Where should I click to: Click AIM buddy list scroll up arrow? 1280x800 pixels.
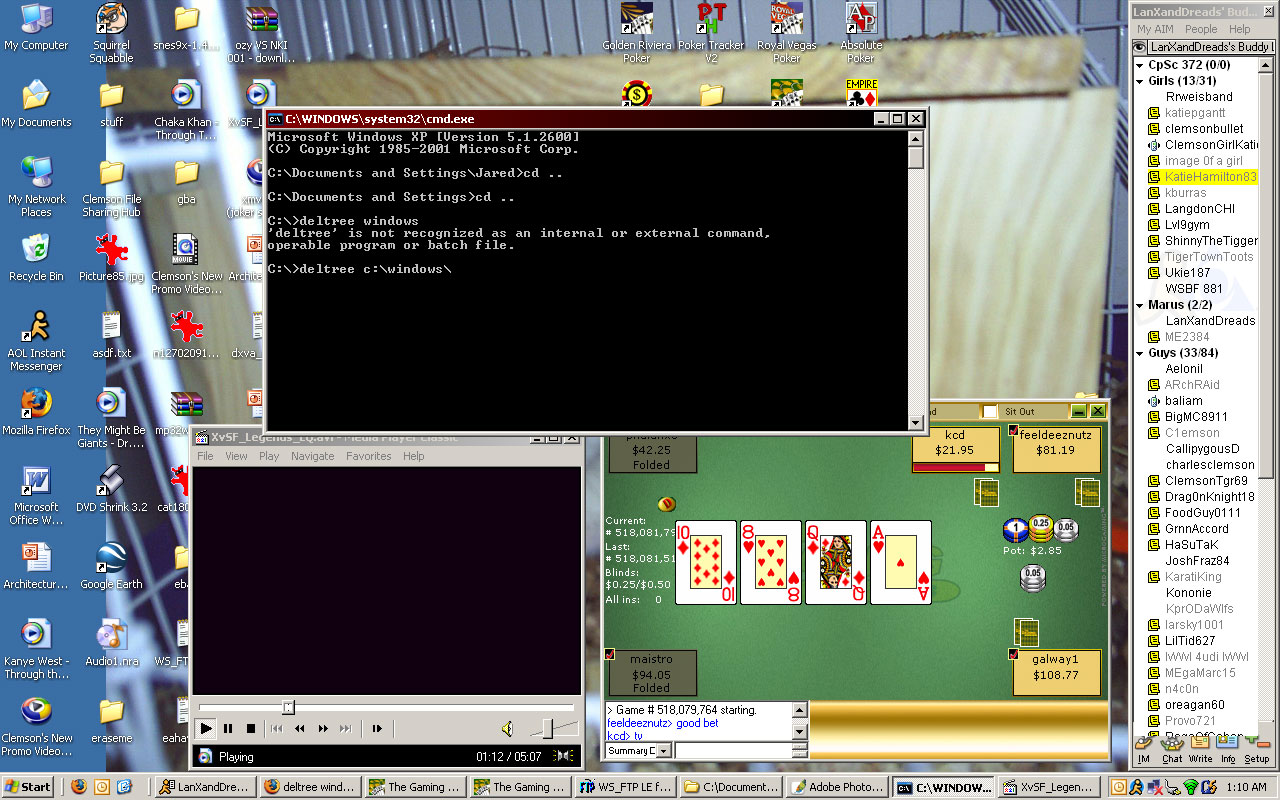(1266, 64)
